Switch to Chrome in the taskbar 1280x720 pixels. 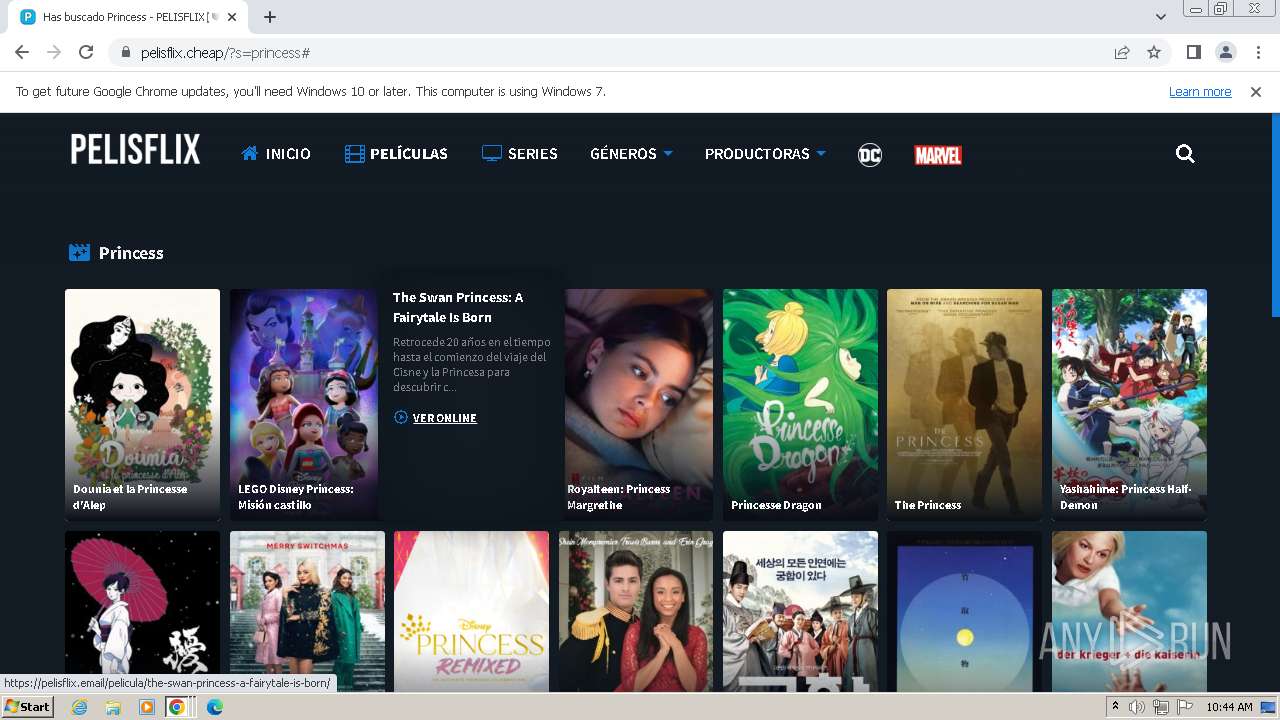coord(177,707)
